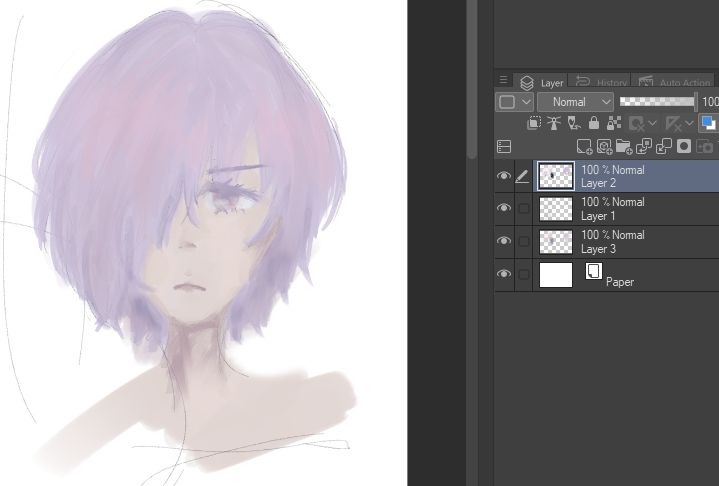
Task: Tick the selection checkbox of Layer 3
Action: (523, 242)
